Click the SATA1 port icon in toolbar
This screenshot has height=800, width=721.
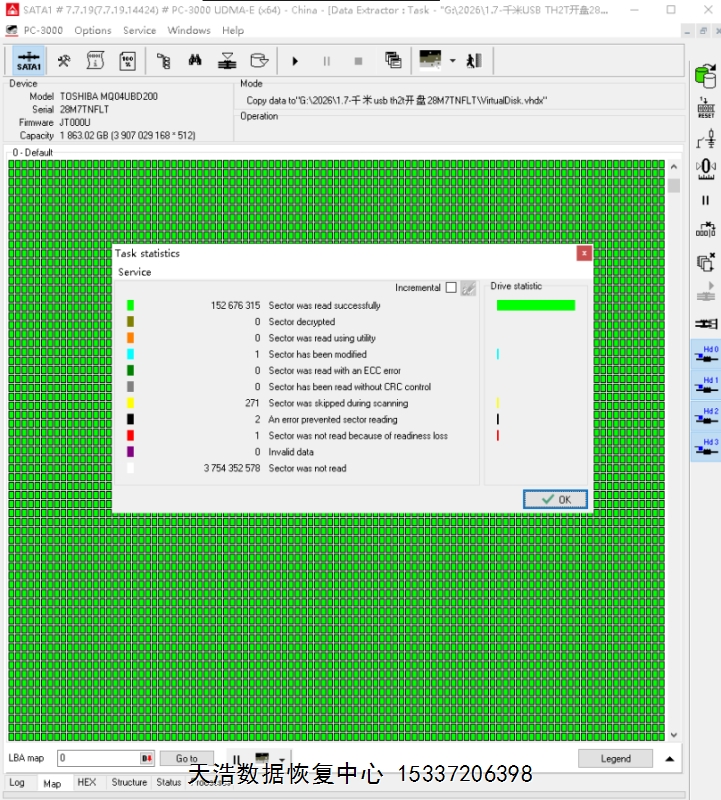(29, 60)
